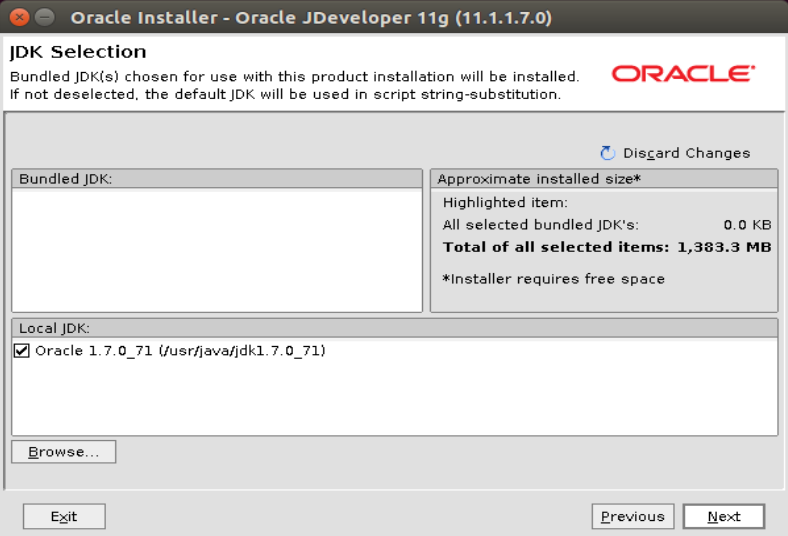Click the Total of all selected items label
788x536 pixels.
click(x=556, y=247)
